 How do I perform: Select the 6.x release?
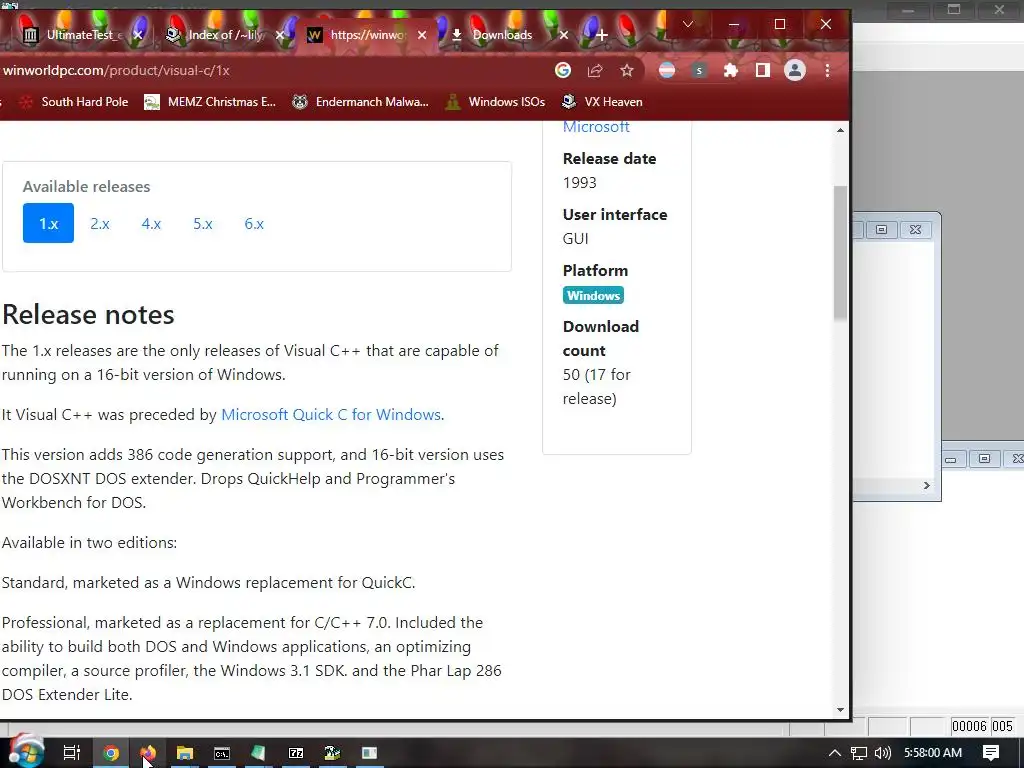click(x=254, y=223)
